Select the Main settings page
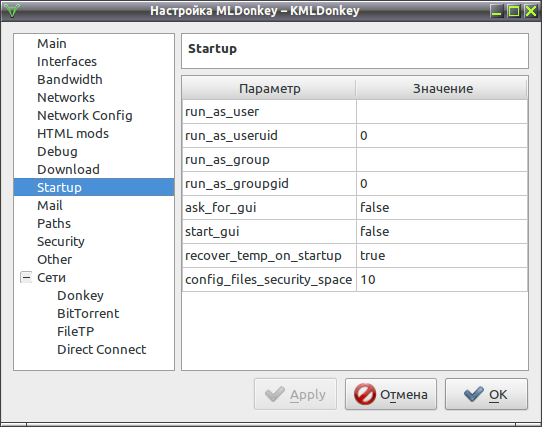The height and width of the screenshot is (427, 542). [52, 44]
